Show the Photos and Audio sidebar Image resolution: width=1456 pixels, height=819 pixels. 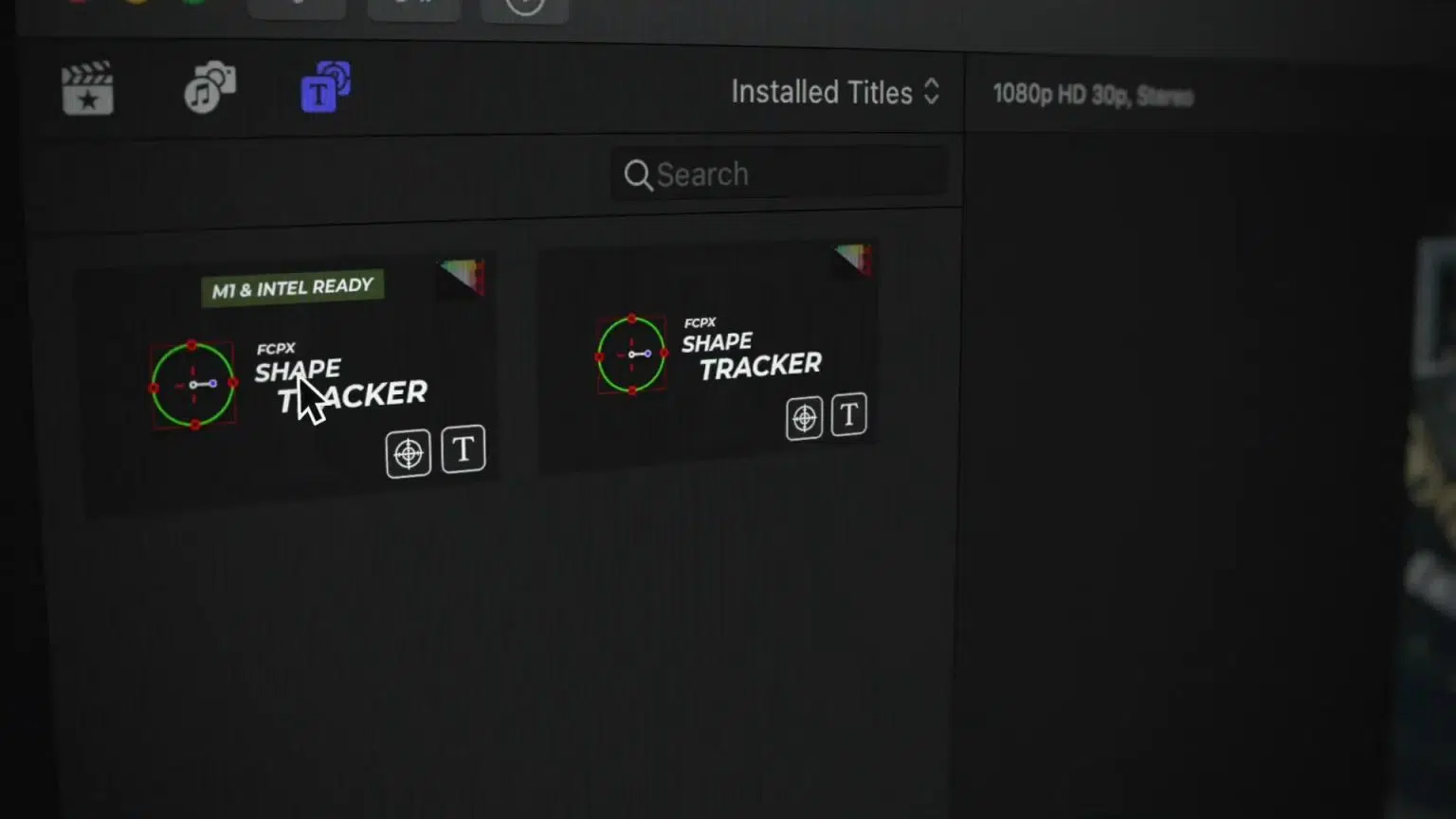click(209, 87)
